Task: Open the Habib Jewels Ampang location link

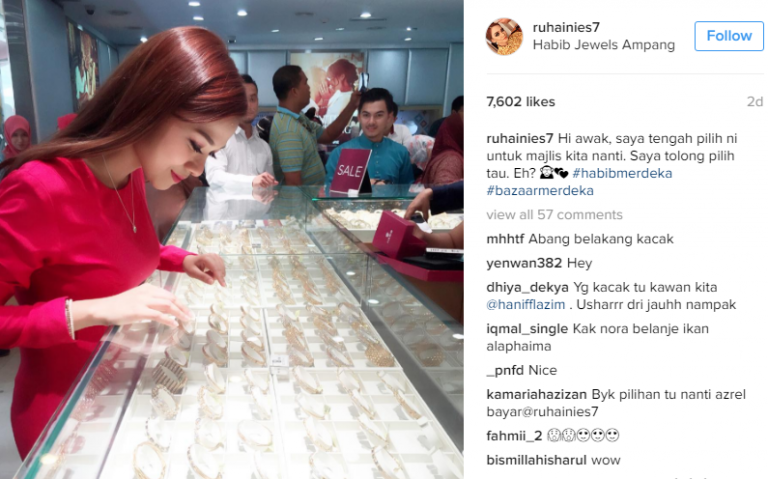Action: click(x=603, y=45)
